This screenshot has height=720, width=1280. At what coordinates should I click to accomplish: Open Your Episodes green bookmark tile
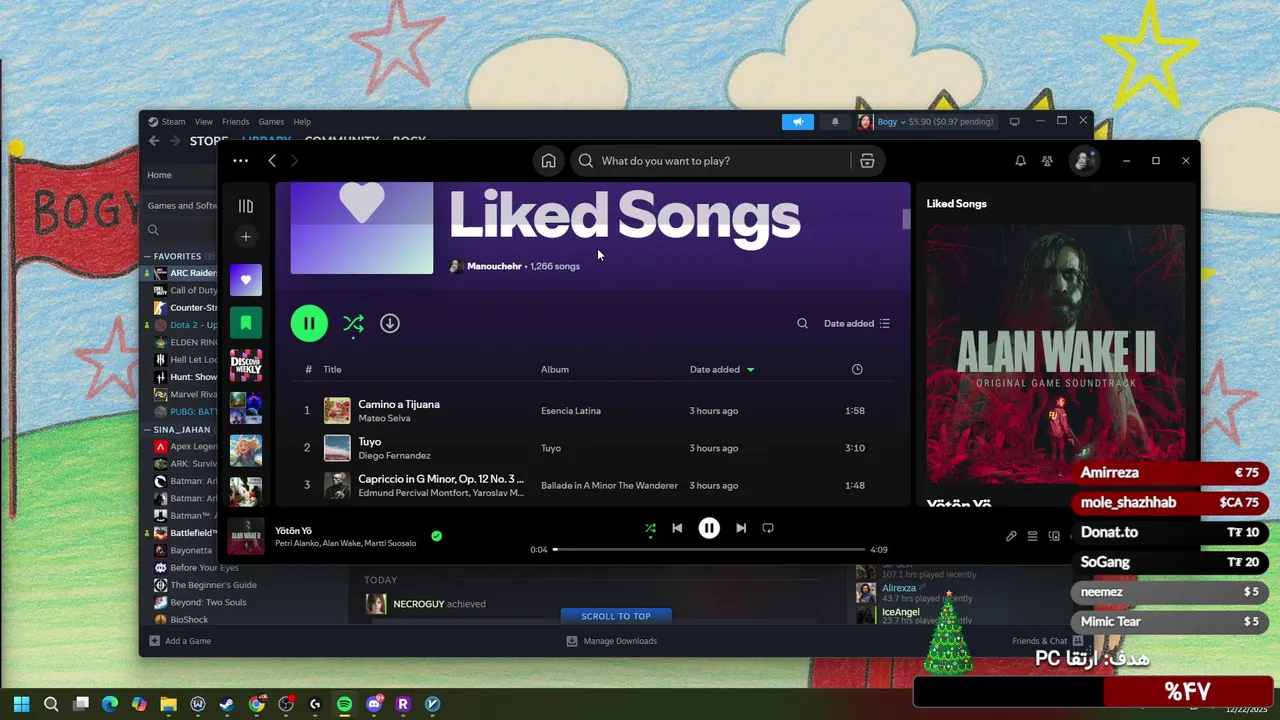tap(246, 323)
